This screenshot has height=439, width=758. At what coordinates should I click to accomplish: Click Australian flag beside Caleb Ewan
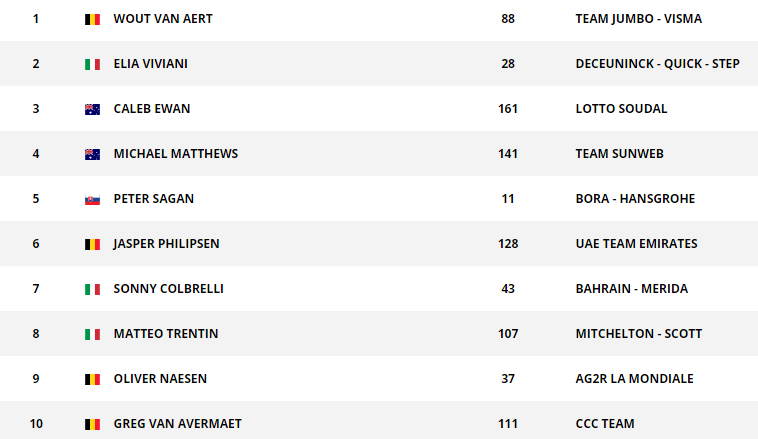tap(92, 109)
